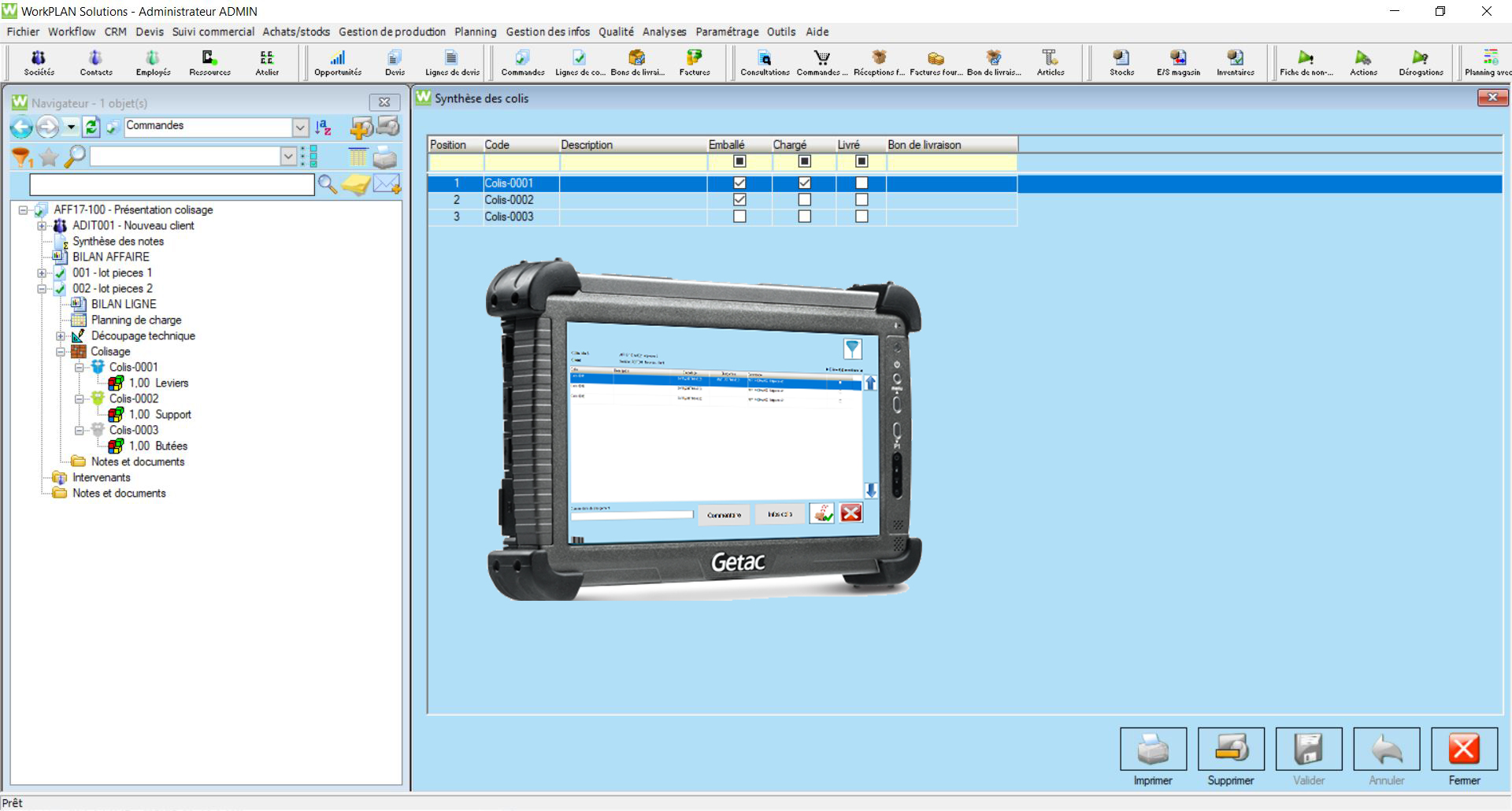Open the Commandes dropdown in navigator
Screen dimensions: 1512x811
300,127
